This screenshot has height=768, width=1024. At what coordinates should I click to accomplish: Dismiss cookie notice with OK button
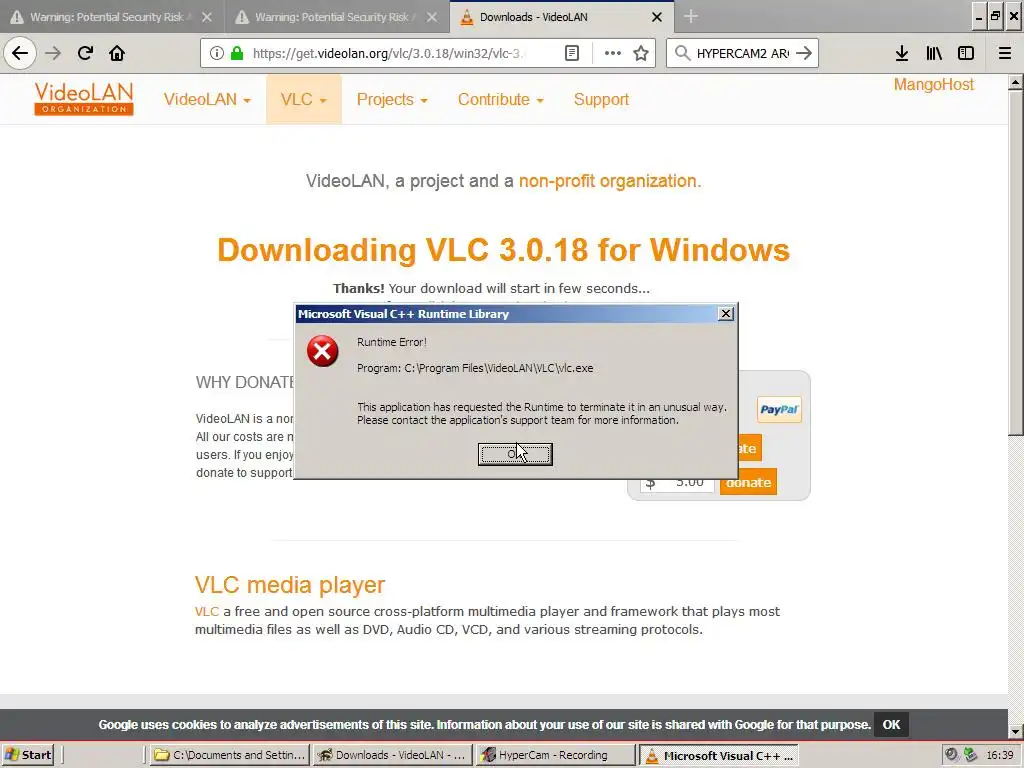[x=891, y=724]
